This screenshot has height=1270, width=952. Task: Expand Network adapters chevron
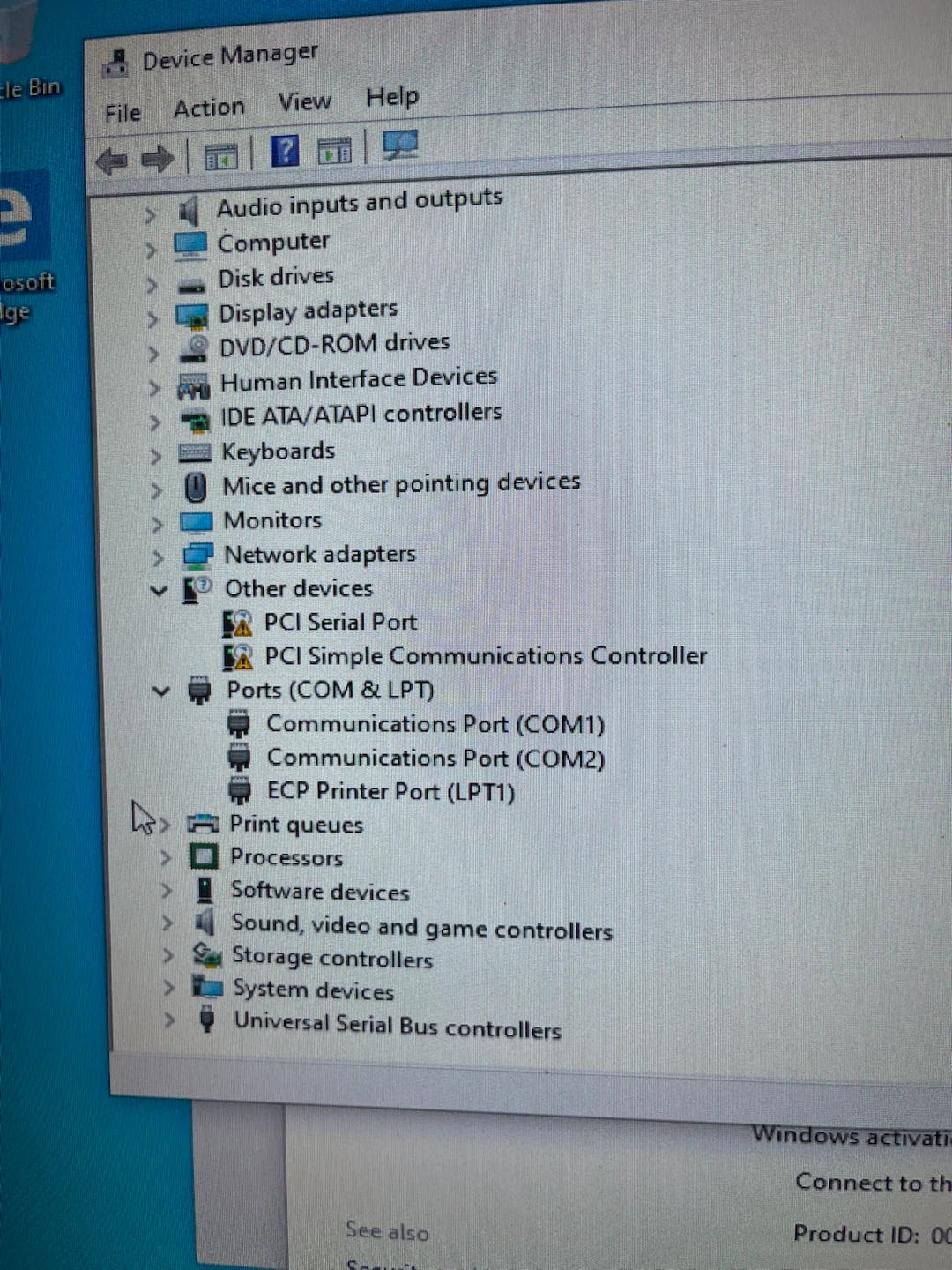pyautogui.click(x=158, y=558)
